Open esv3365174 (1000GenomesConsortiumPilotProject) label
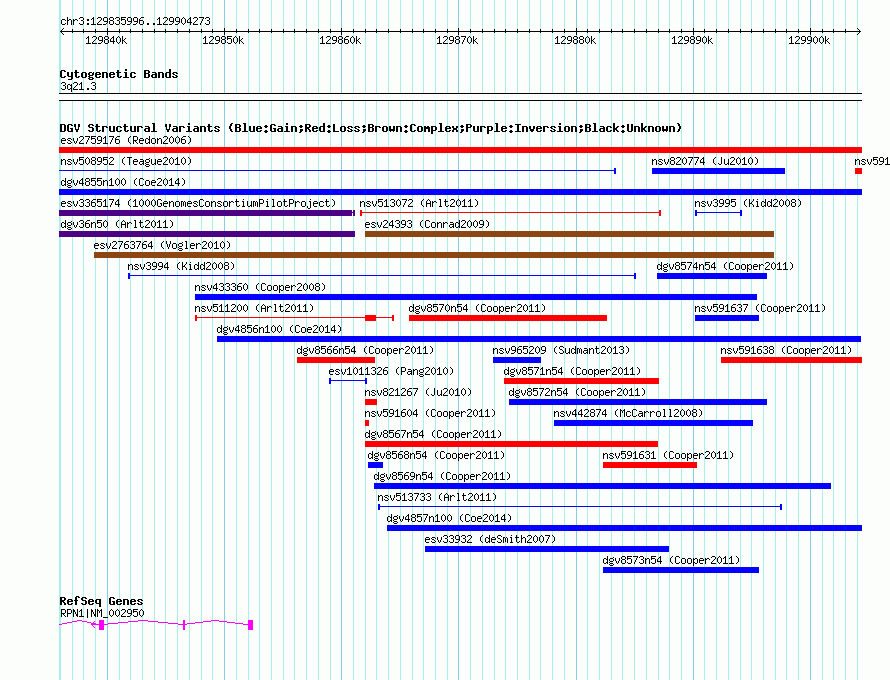Image resolution: width=890 pixels, height=680 pixels. (x=198, y=203)
